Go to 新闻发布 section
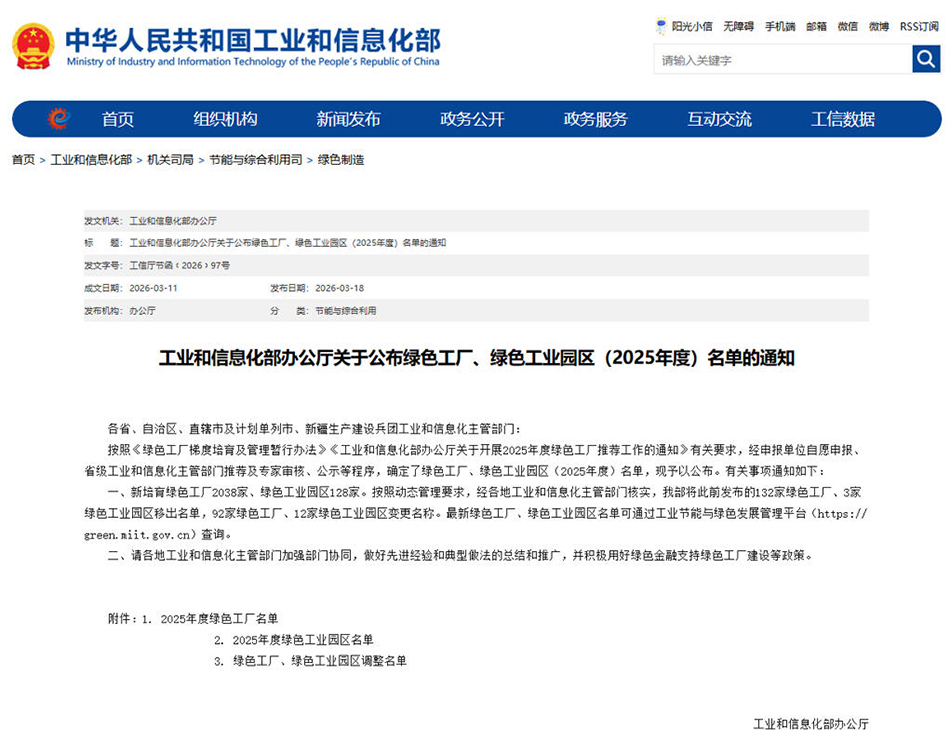Image resolution: width=950 pixels, height=743 pixels. click(348, 119)
